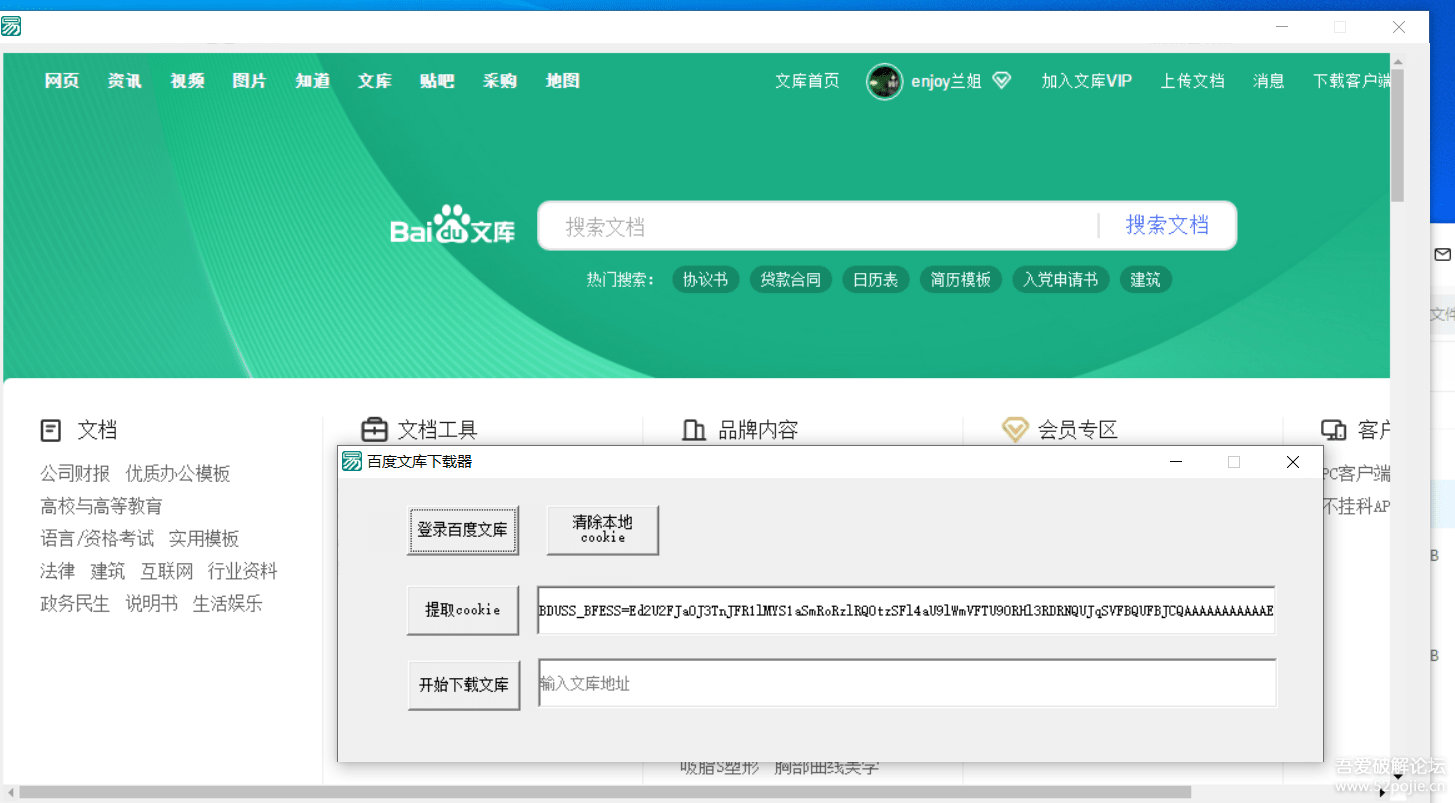The image size is (1455, 803).
Task: Click the Baidu Wenku logo
Action: click(452, 227)
